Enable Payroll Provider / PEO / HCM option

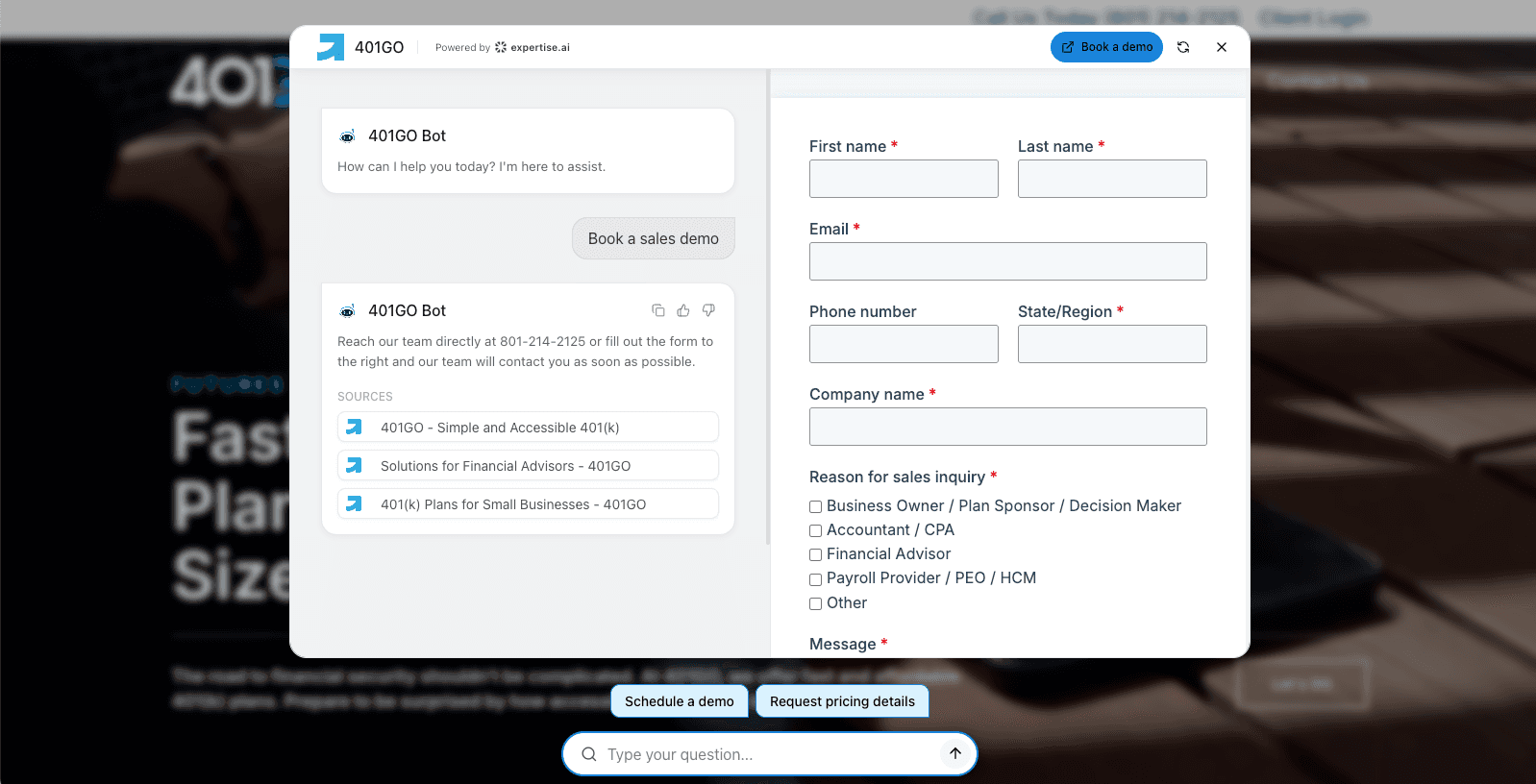click(x=815, y=579)
